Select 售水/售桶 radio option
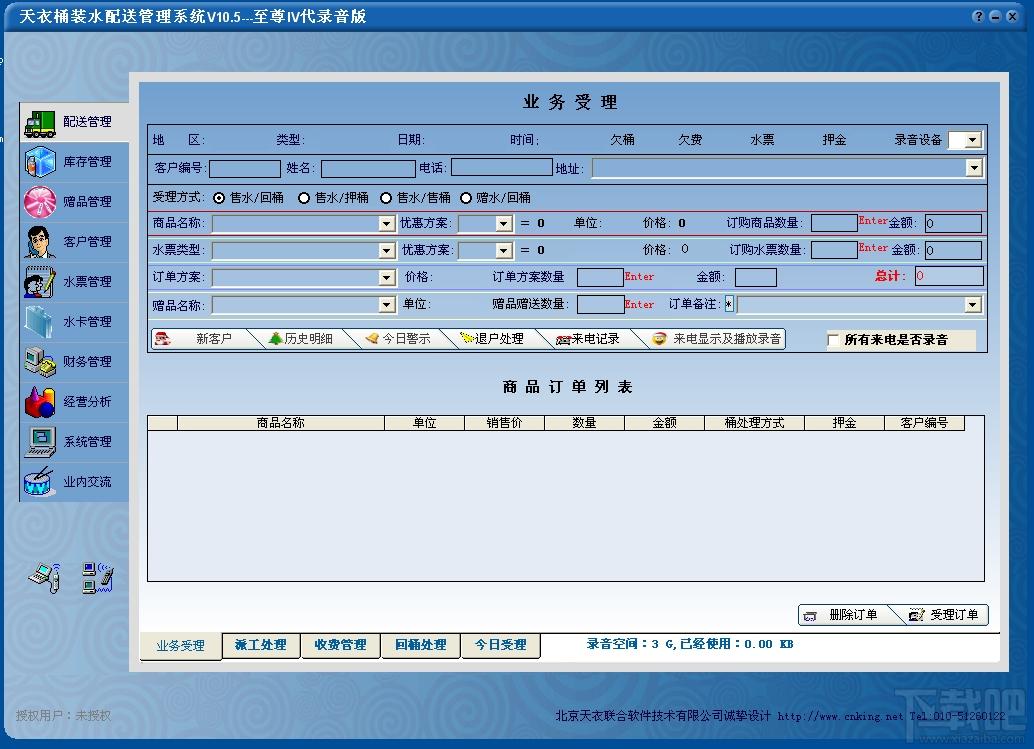1034x749 pixels. click(386, 198)
